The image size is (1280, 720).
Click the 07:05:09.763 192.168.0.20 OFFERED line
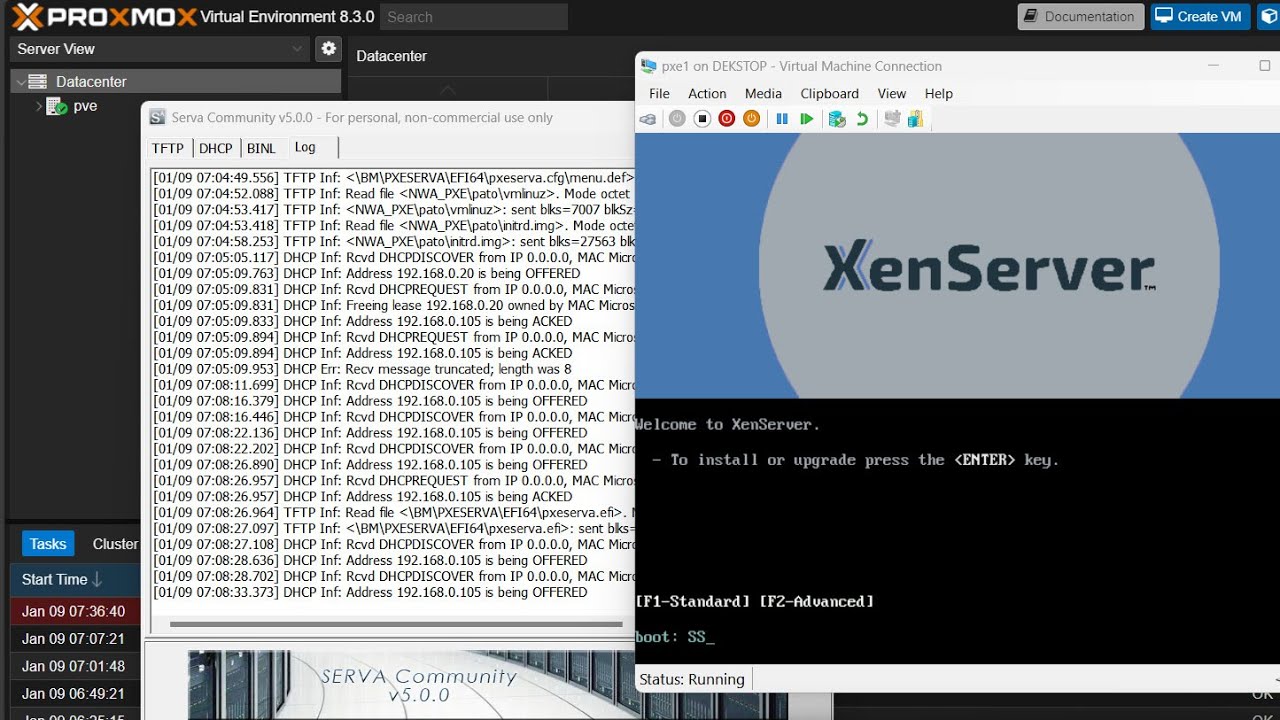(x=366, y=273)
